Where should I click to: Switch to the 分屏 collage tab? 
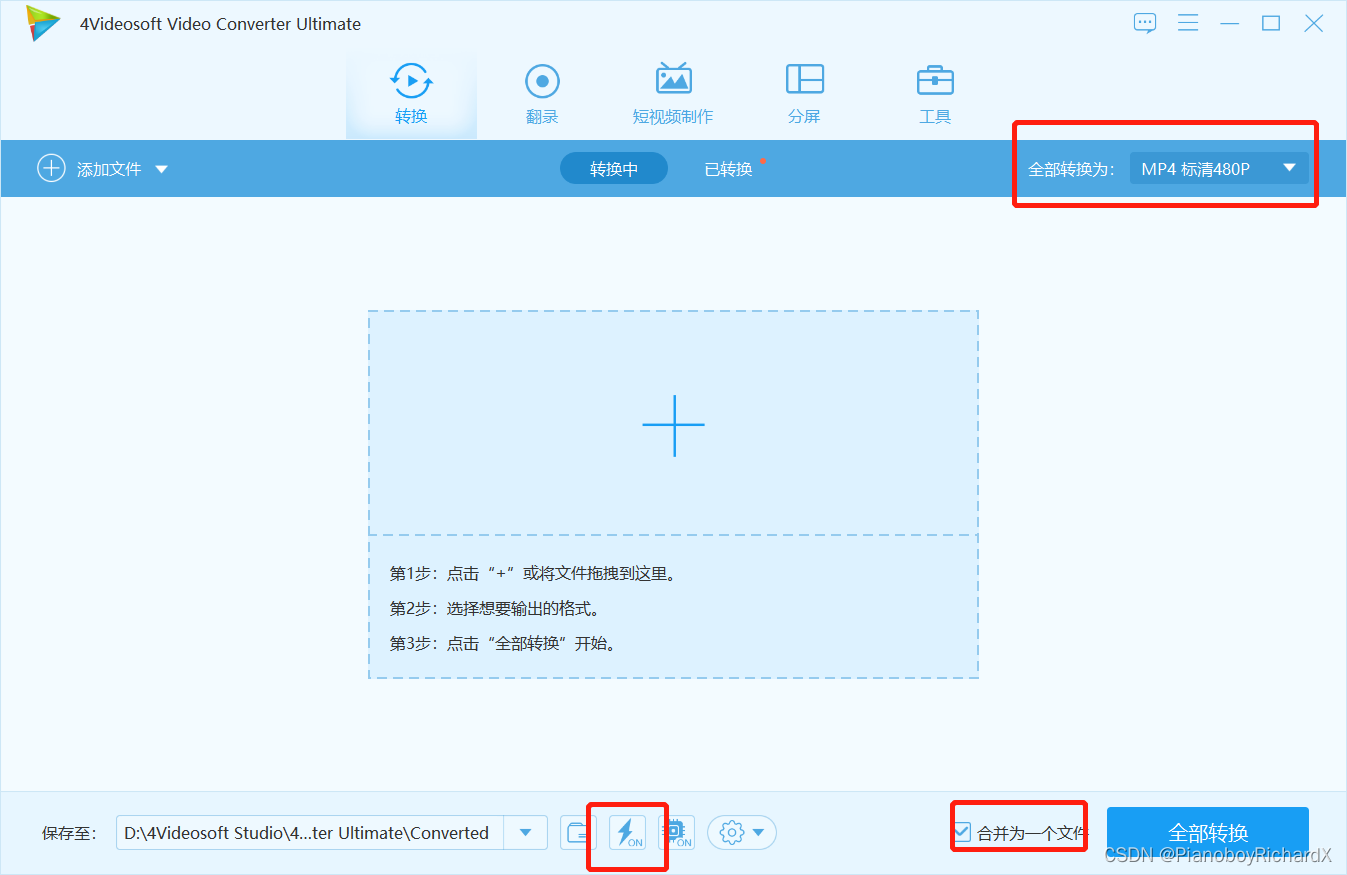[x=804, y=94]
